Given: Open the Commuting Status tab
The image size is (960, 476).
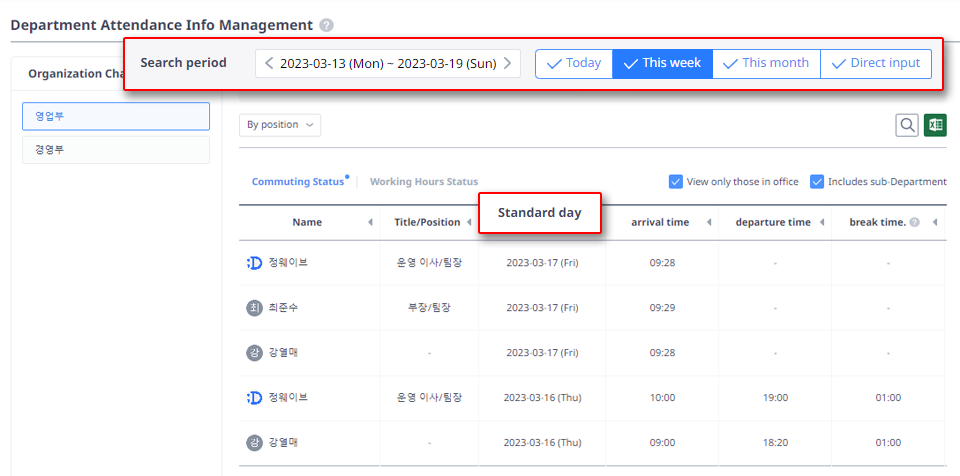Looking at the screenshot, I should coord(297,182).
